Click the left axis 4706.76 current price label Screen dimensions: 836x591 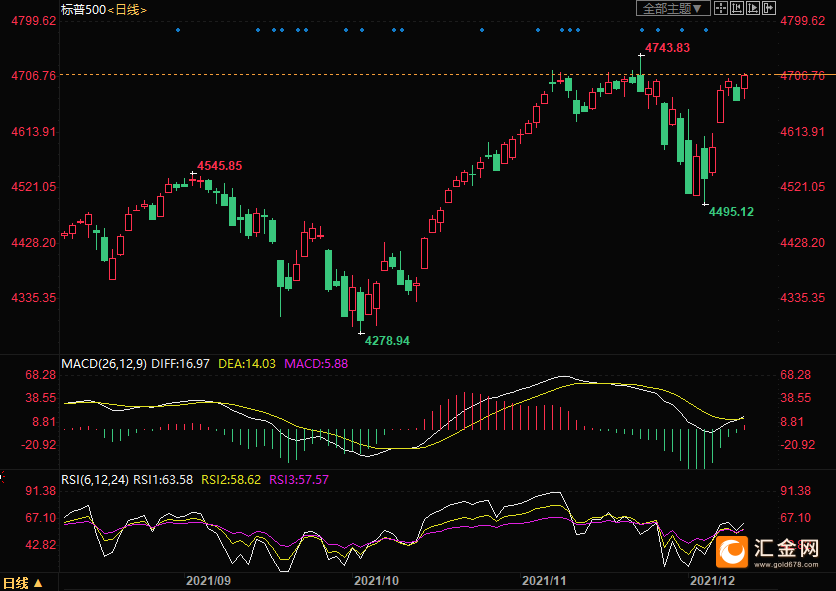coord(34,76)
